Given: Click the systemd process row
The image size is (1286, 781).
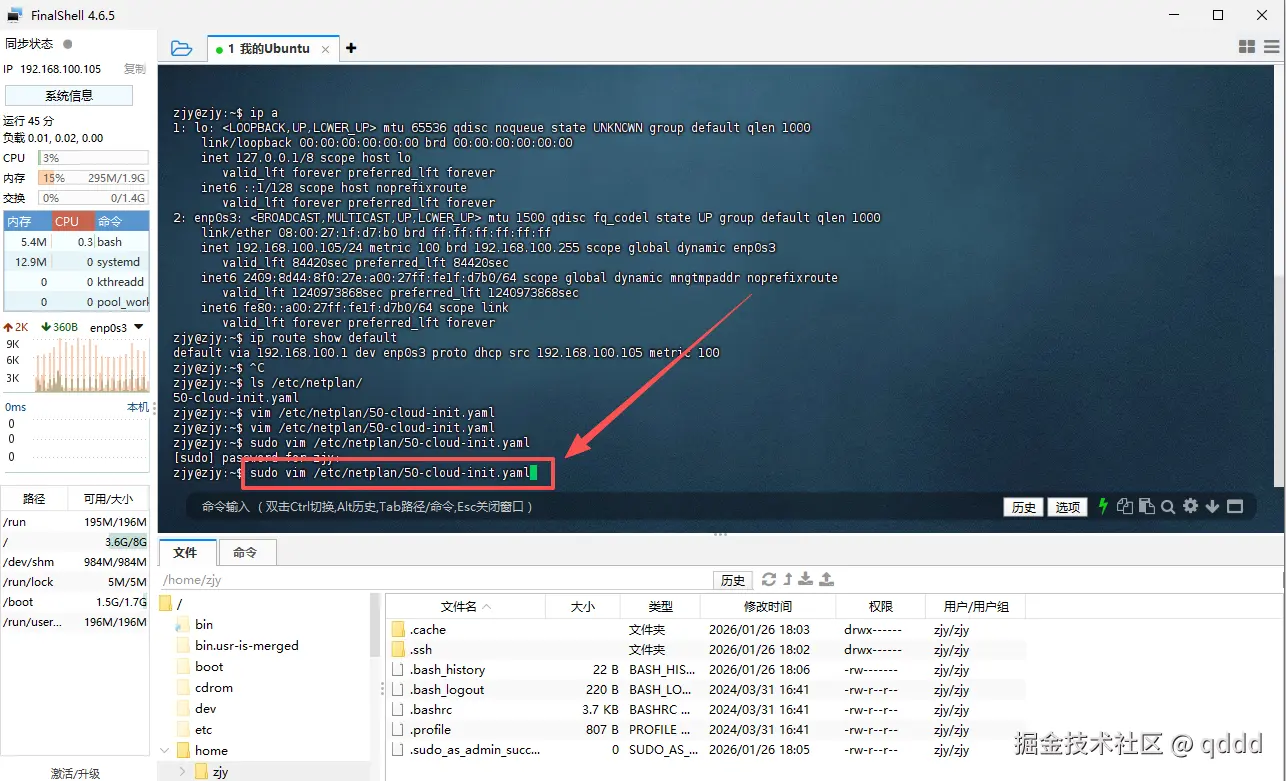Looking at the screenshot, I should (77, 262).
